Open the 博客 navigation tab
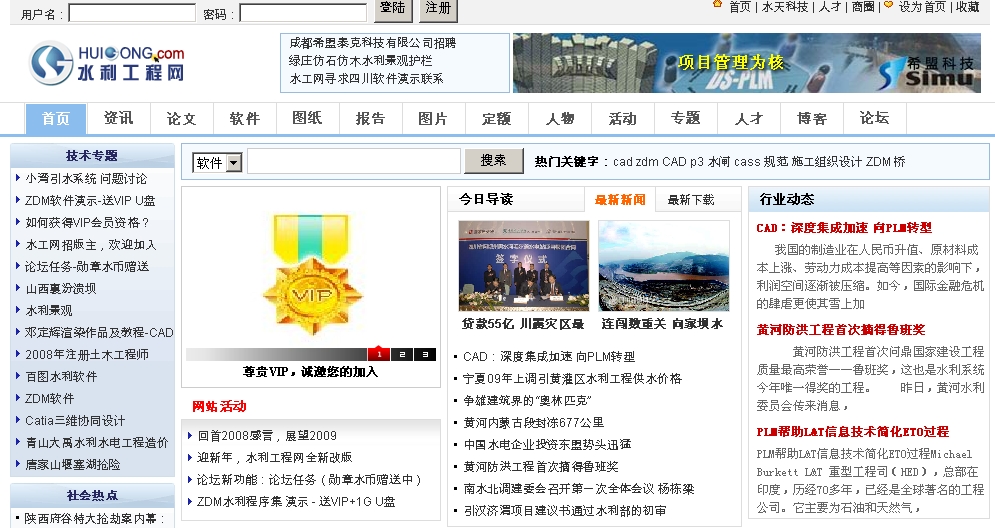 point(812,119)
